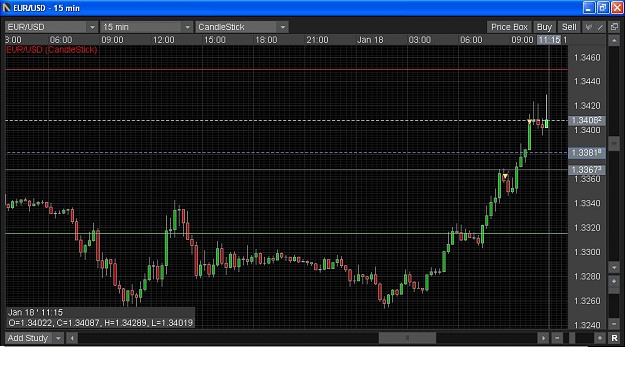
Task: Click the horizontal scroll left arrow
Action: click(x=72, y=338)
